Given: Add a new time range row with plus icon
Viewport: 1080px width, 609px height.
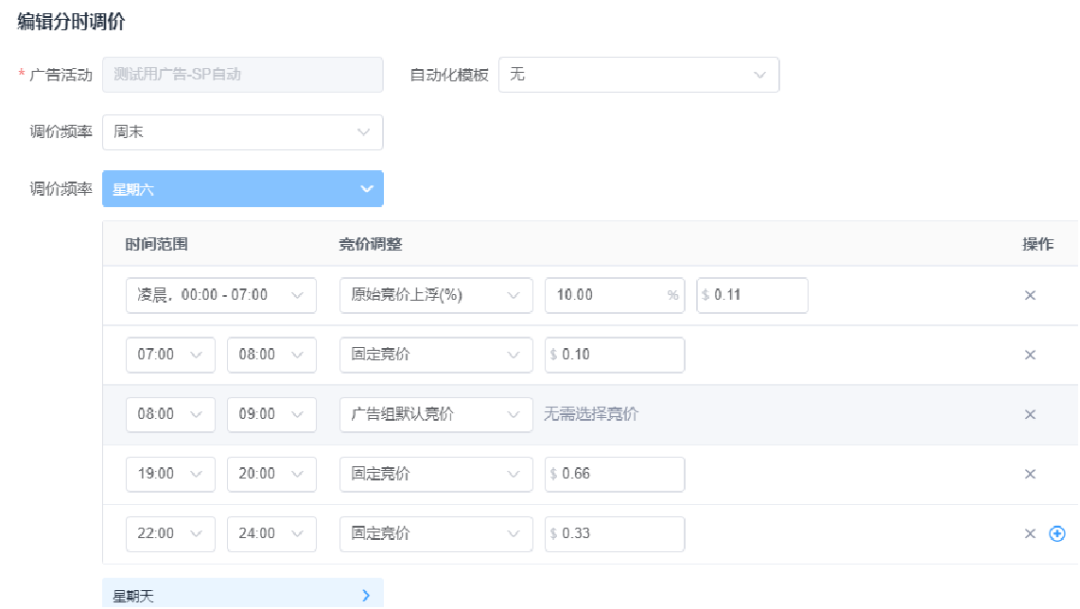Looking at the screenshot, I should [1057, 534].
